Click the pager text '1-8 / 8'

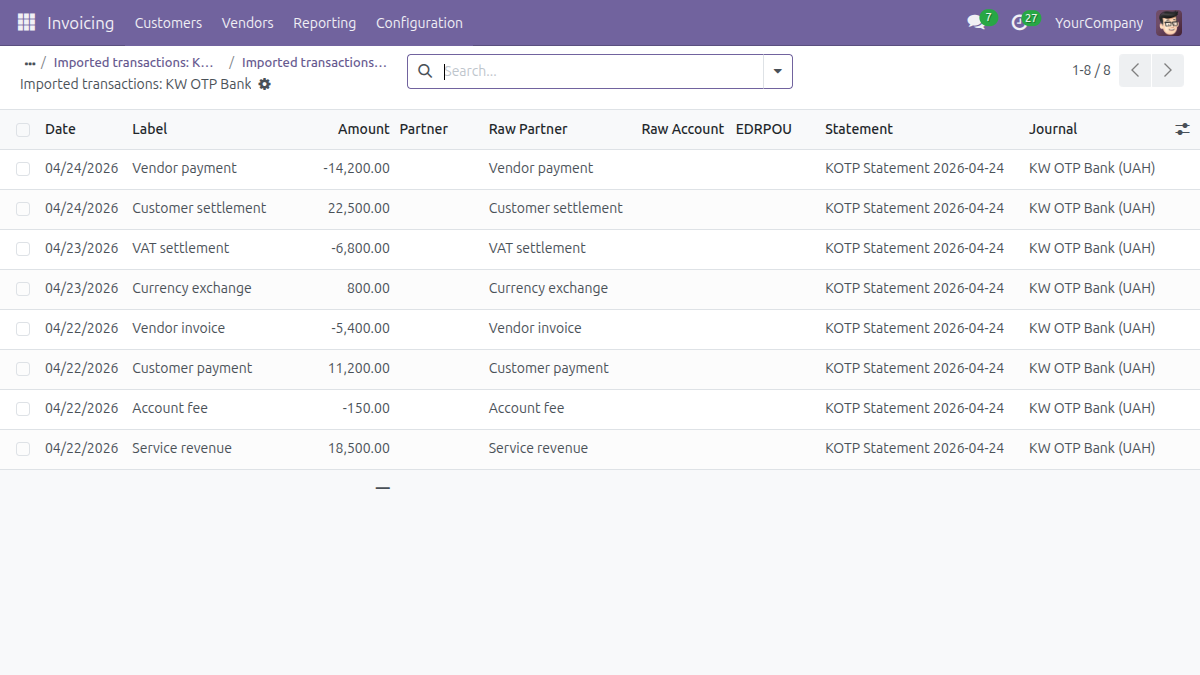coord(1091,70)
